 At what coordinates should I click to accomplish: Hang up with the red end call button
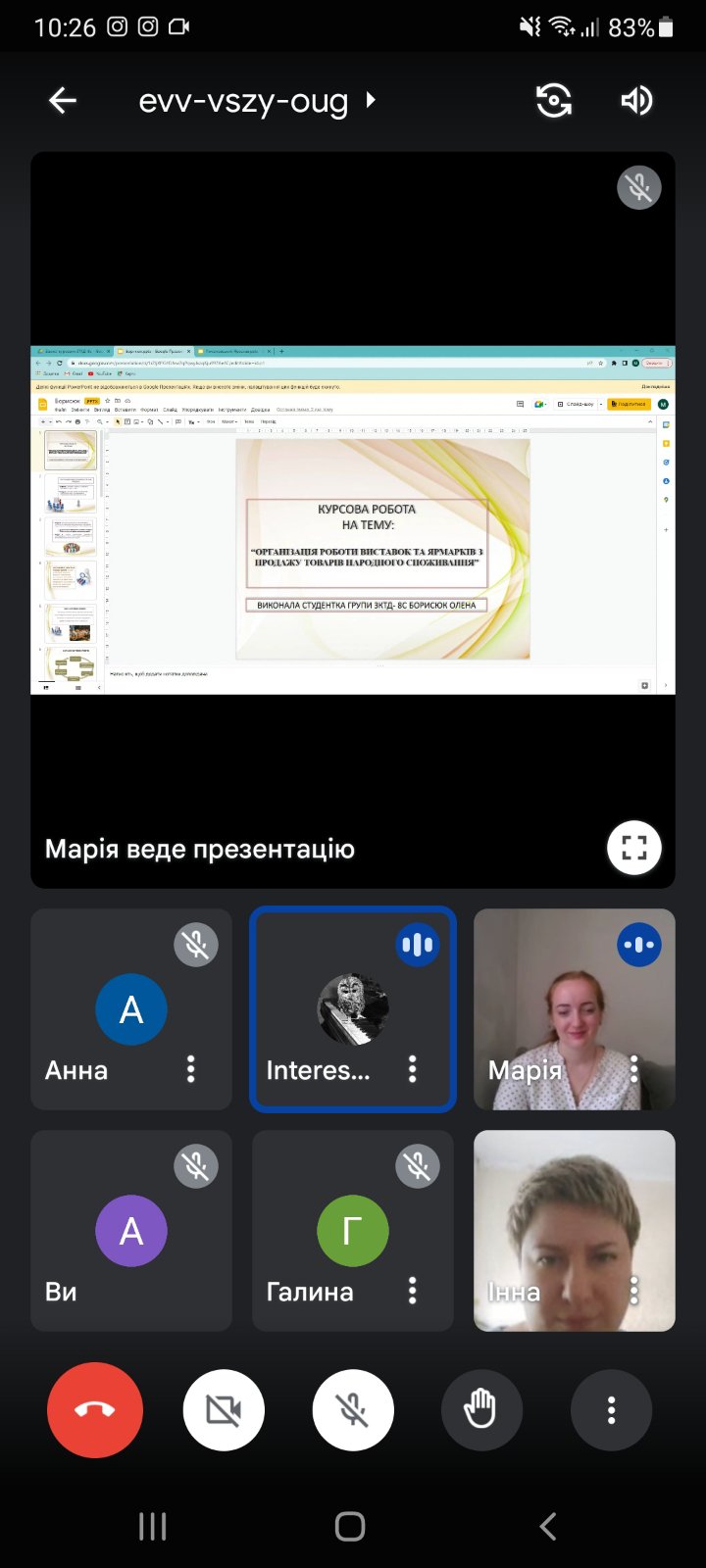tap(95, 1410)
